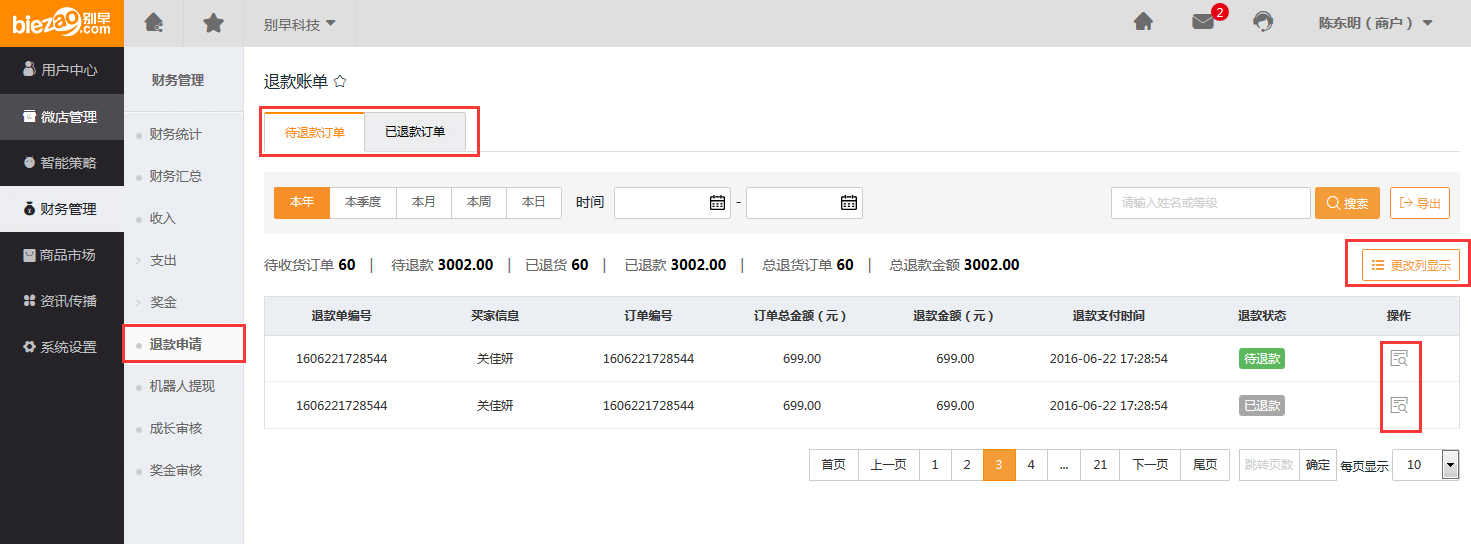The width and height of the screenshot is (1471, 544).
Task: Click the 请输入姓名或等级 search box
Action: coord(1210,202)
